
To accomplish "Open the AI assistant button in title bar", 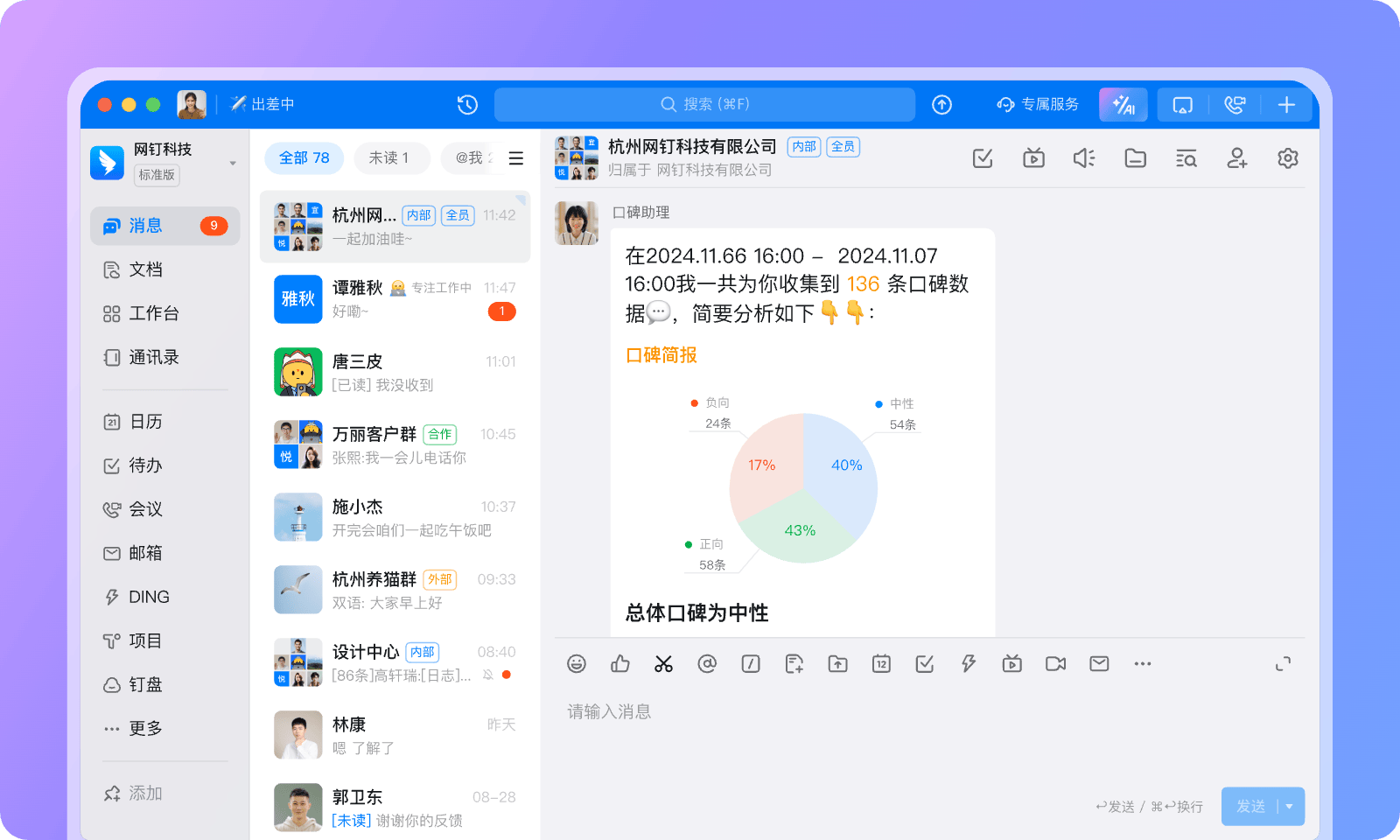I will 1123,105.
